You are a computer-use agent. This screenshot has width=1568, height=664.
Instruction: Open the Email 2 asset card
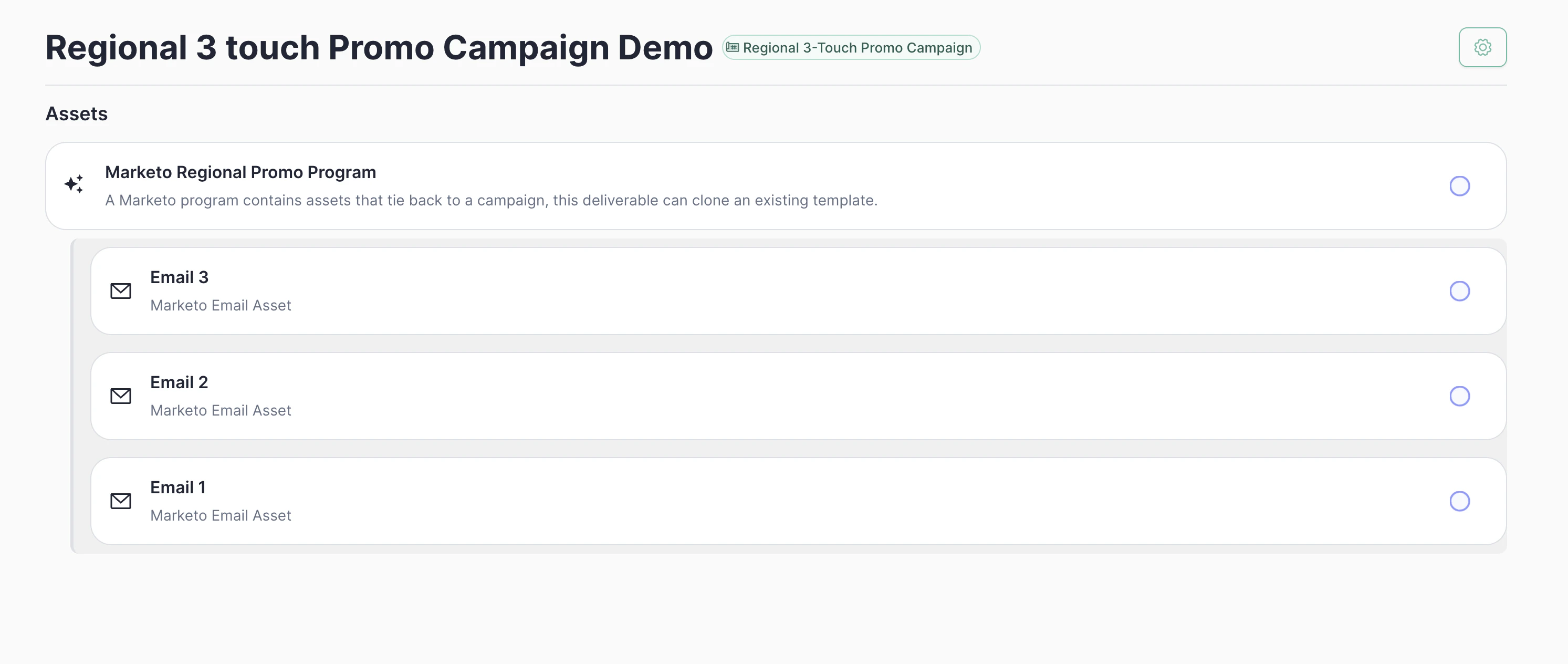[x=791, y=396]
